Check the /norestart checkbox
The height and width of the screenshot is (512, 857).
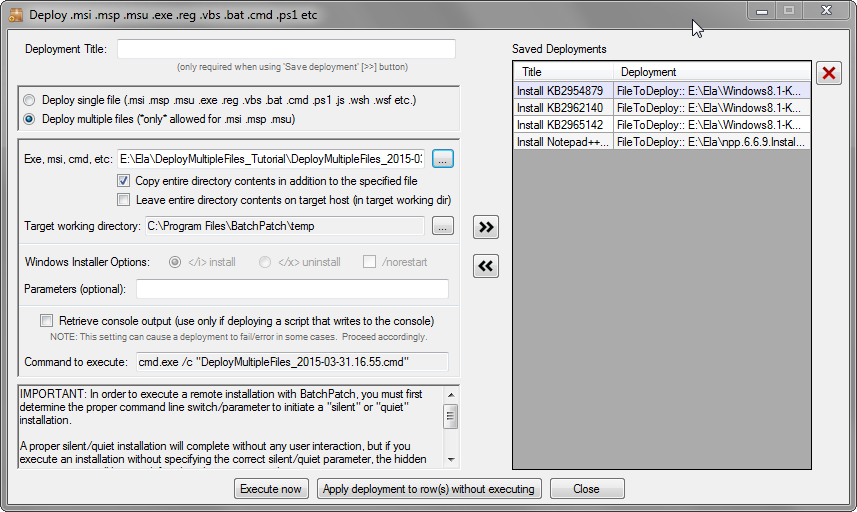pyautogui.click(x=369, y=262)
